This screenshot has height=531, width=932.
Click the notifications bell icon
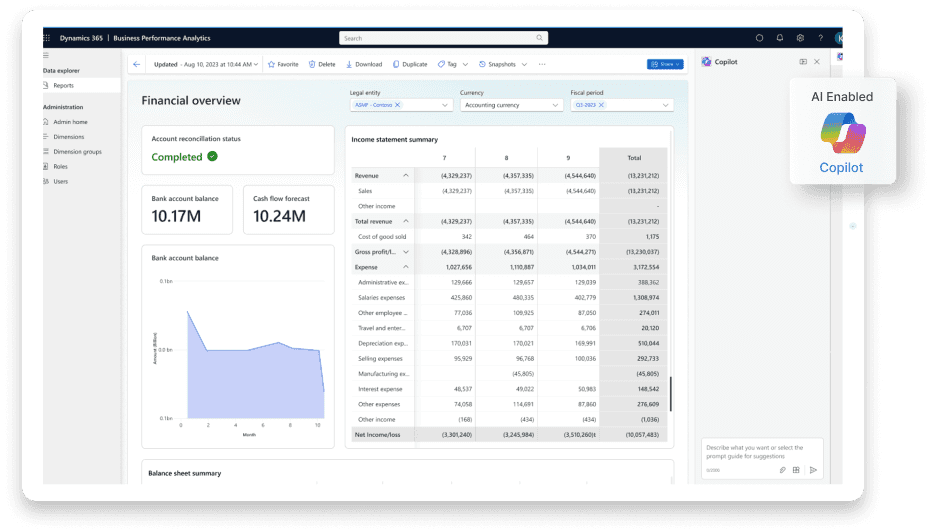pos(780,38)
